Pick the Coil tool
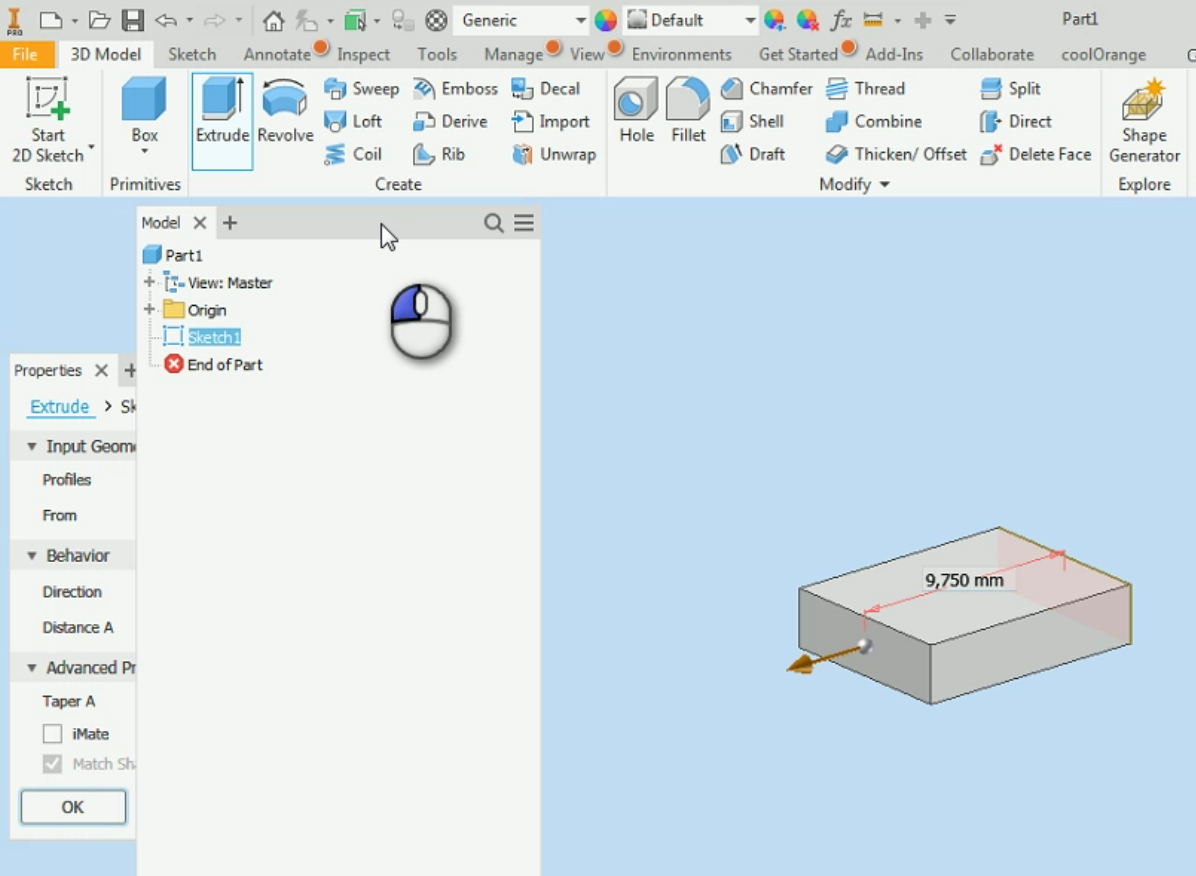This screenshot has height=876, width=1196. coord(353,154)
